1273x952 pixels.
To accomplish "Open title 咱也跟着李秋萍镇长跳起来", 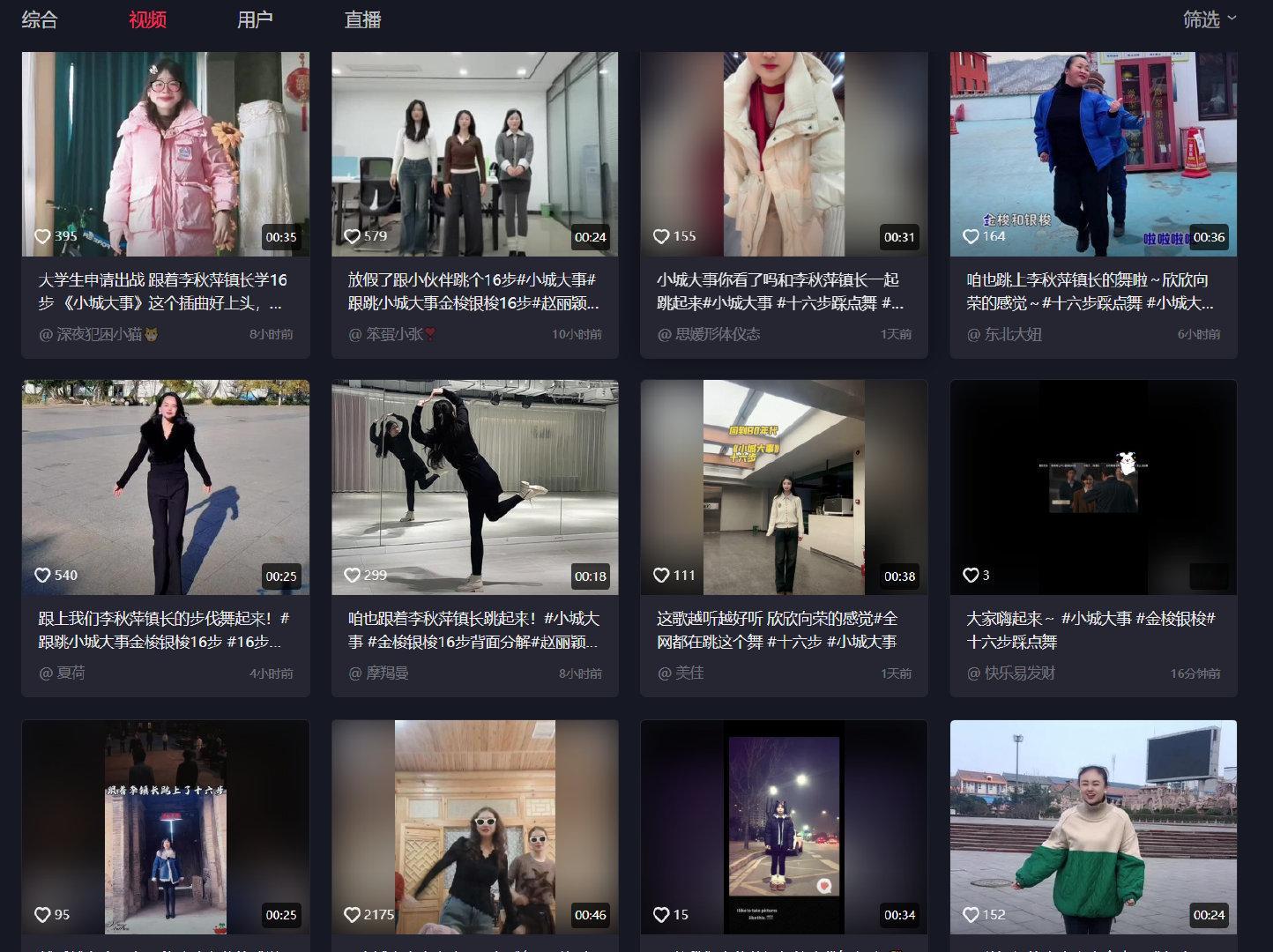I will click(x=473, y=630).
